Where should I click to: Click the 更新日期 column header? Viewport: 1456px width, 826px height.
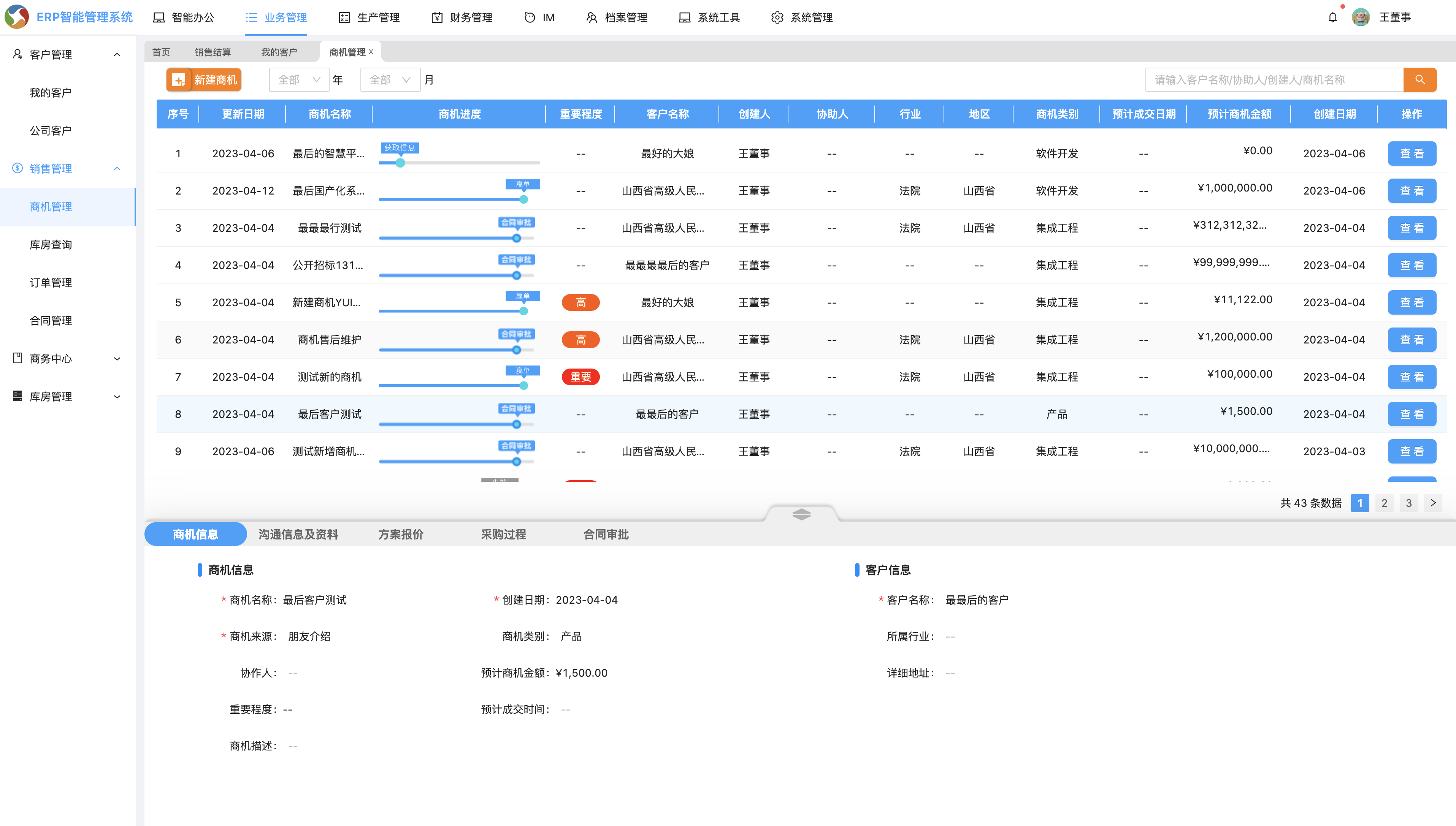[243, 114]
